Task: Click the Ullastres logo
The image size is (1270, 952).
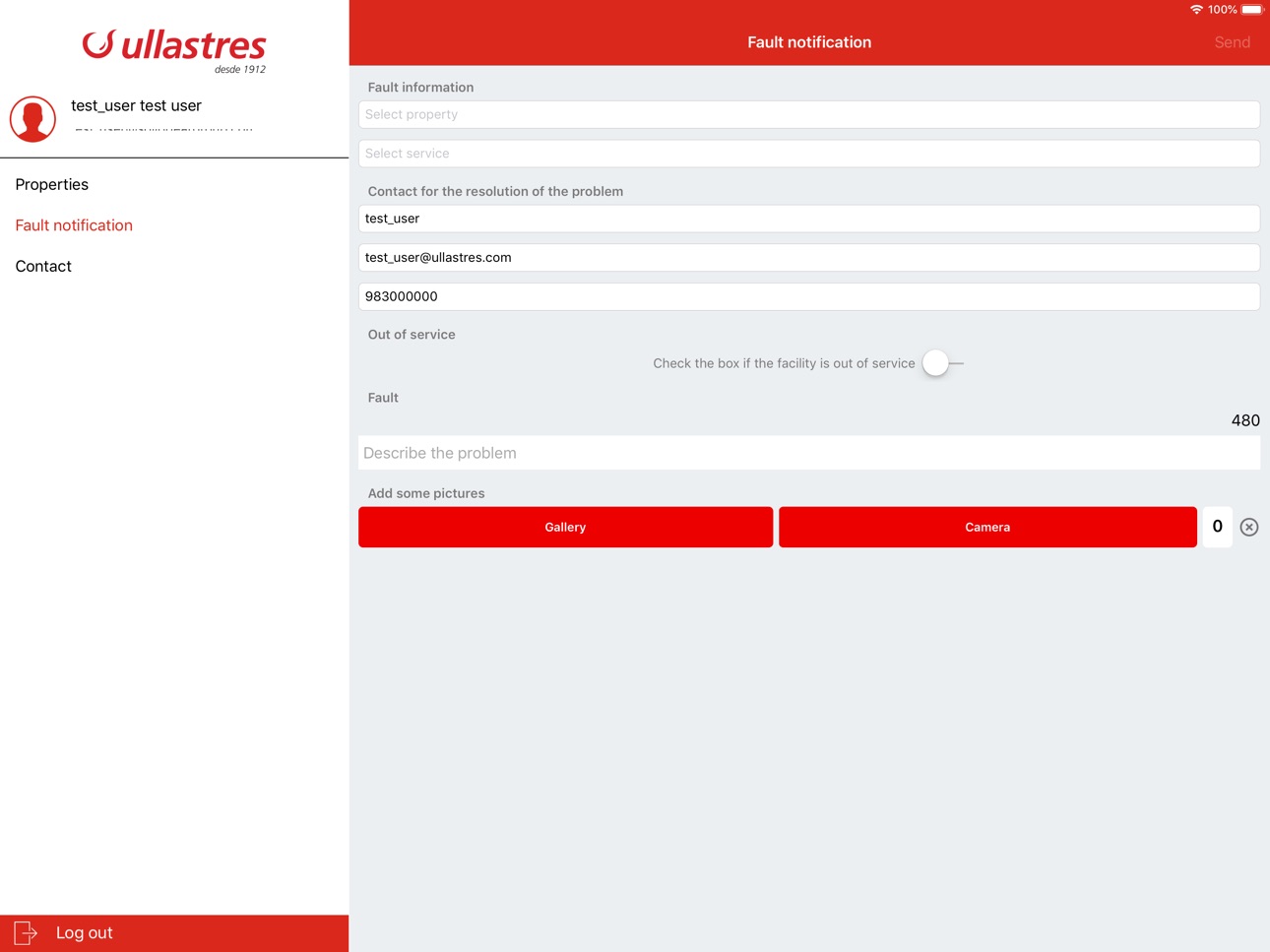Action: (174, 50)
